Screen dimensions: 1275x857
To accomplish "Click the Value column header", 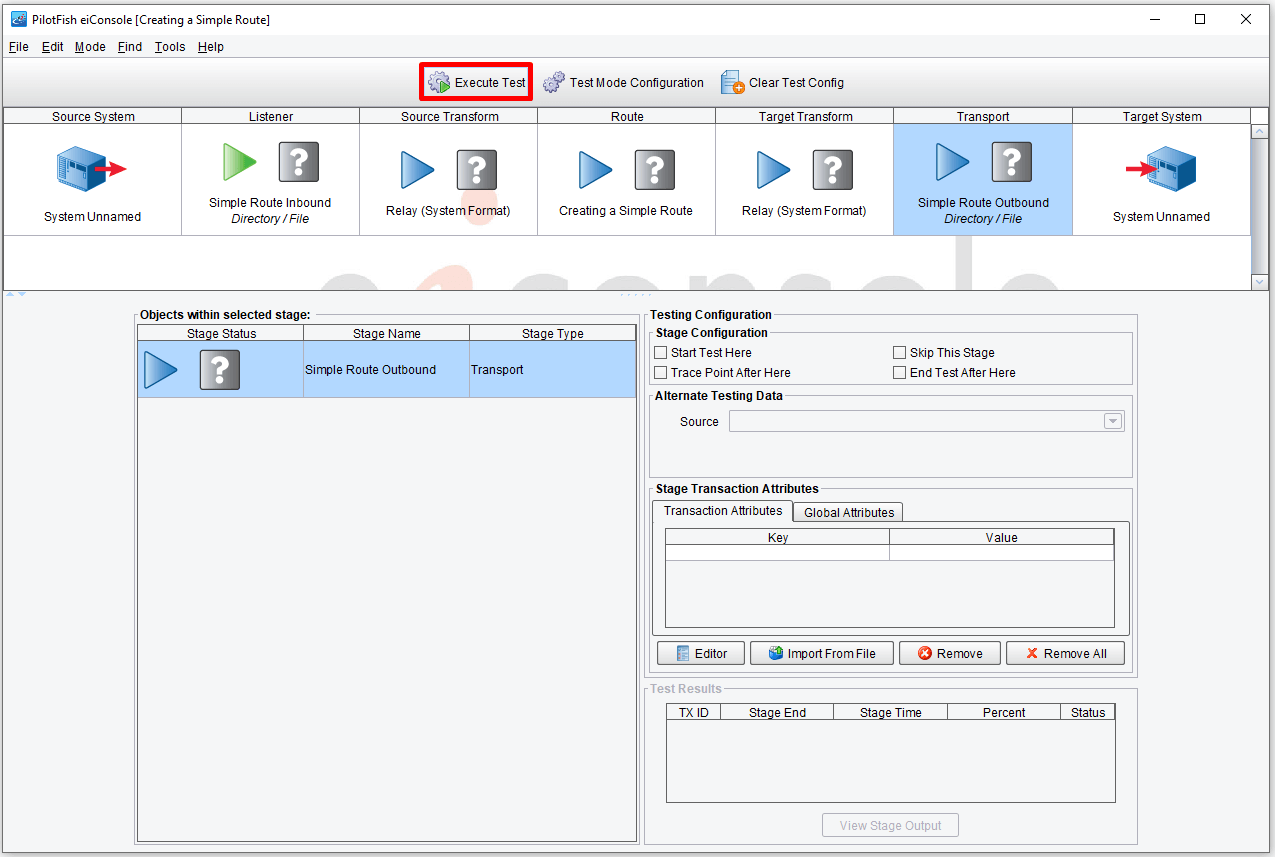I will click(1001, 537).
